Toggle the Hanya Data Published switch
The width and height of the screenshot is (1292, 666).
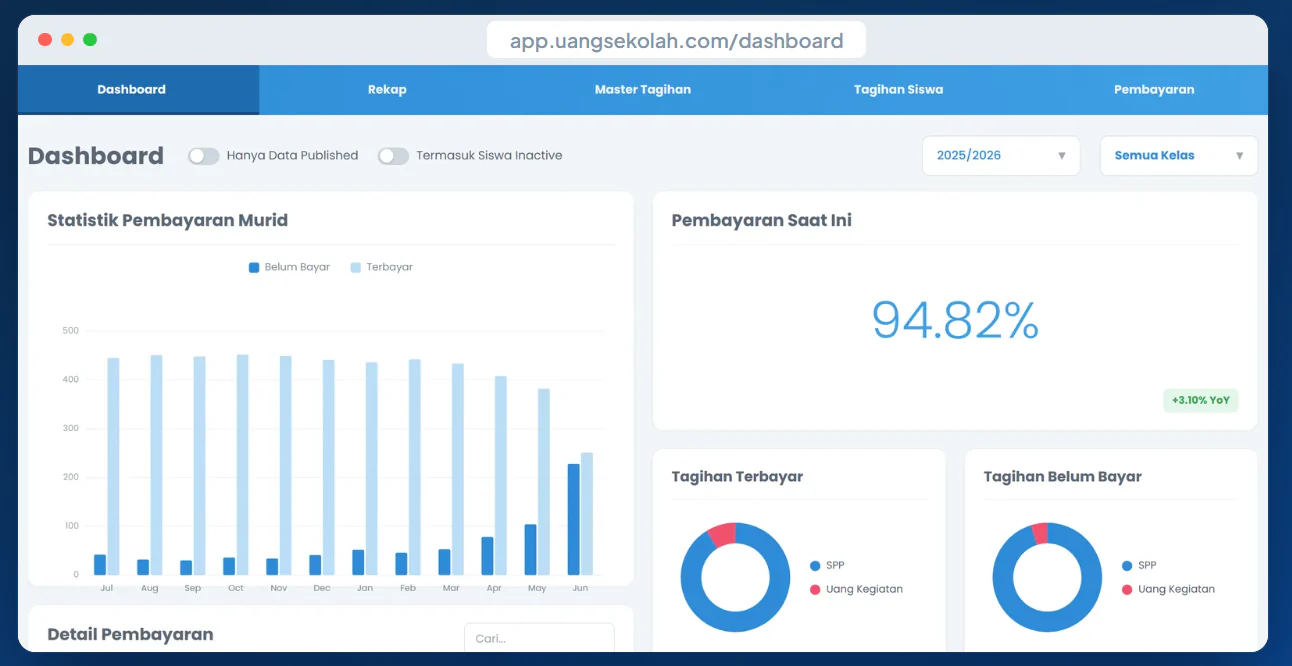click(x=204, y=156)
